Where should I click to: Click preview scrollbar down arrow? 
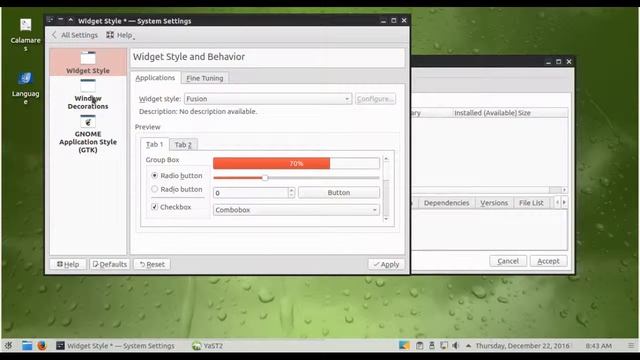click(x=386, y=219)
